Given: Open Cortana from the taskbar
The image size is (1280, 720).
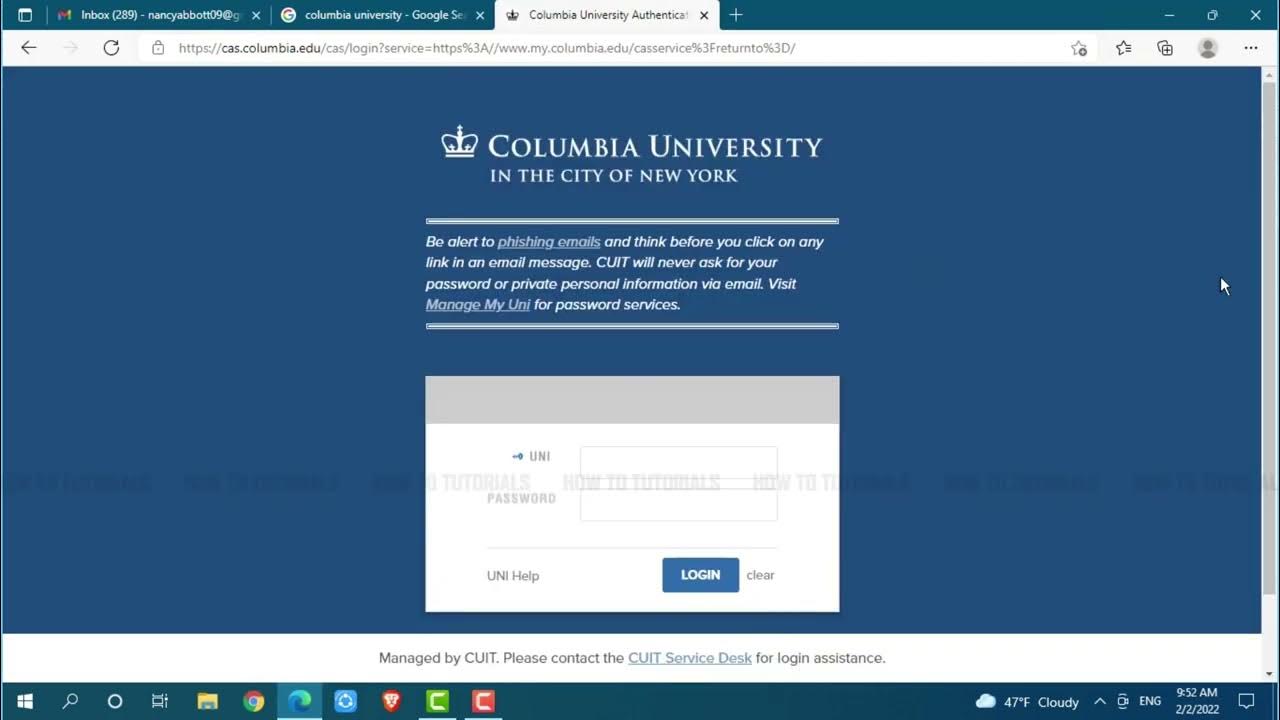Looking at the screenshot, I should coord(115,701).
